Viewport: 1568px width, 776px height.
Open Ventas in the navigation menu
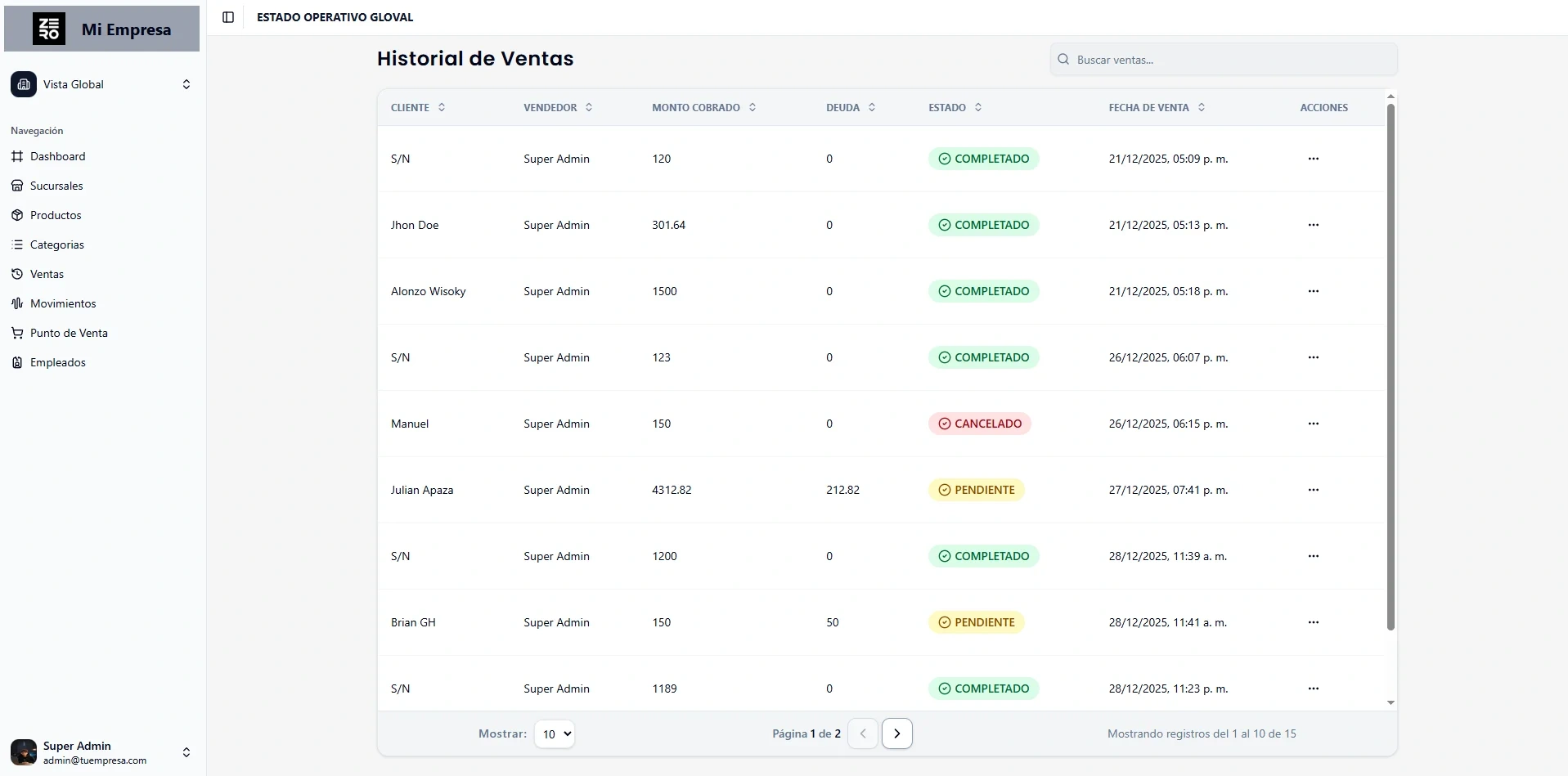tap(47, 274)
